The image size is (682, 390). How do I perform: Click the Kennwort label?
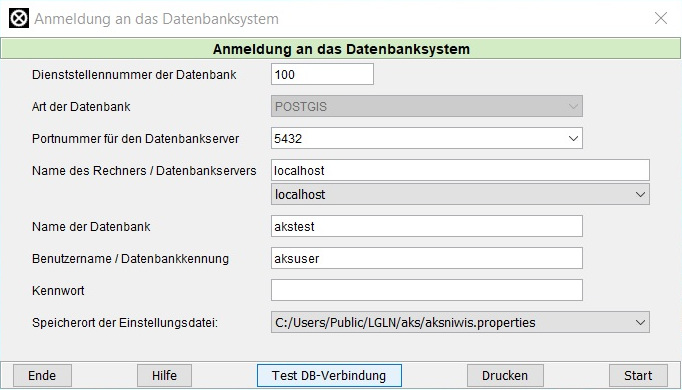[x=58, y=291]
